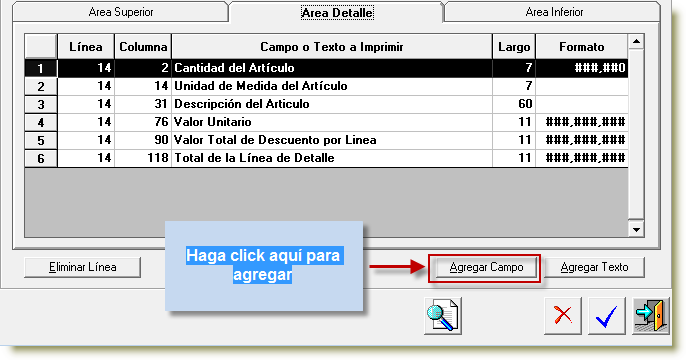686x360 pixels.
Task: Switch to the Area Superior tab
Action: click(x=121, y=12)
